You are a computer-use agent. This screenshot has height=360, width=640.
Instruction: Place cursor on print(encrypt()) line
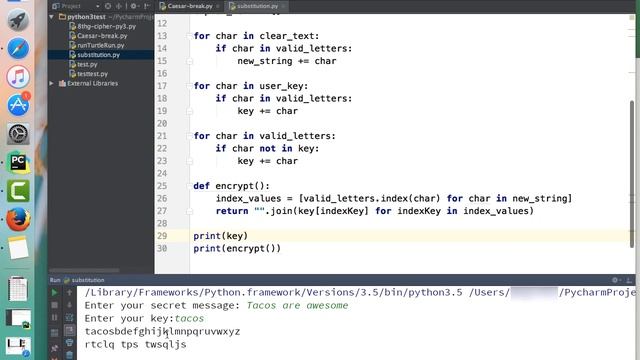point(237,249)
